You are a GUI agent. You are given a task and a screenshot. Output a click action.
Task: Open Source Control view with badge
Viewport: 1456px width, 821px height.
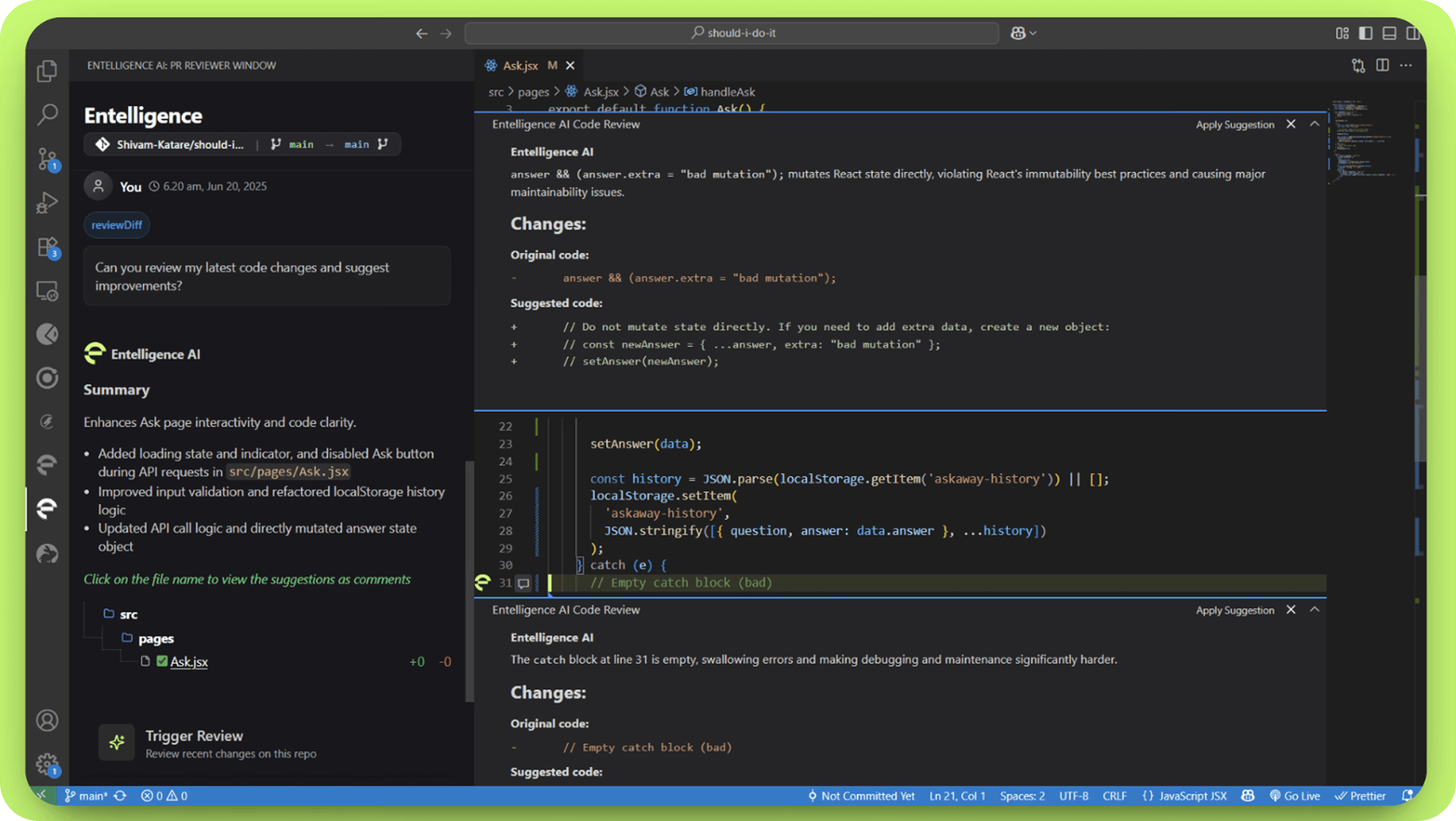tap(47, 159)
